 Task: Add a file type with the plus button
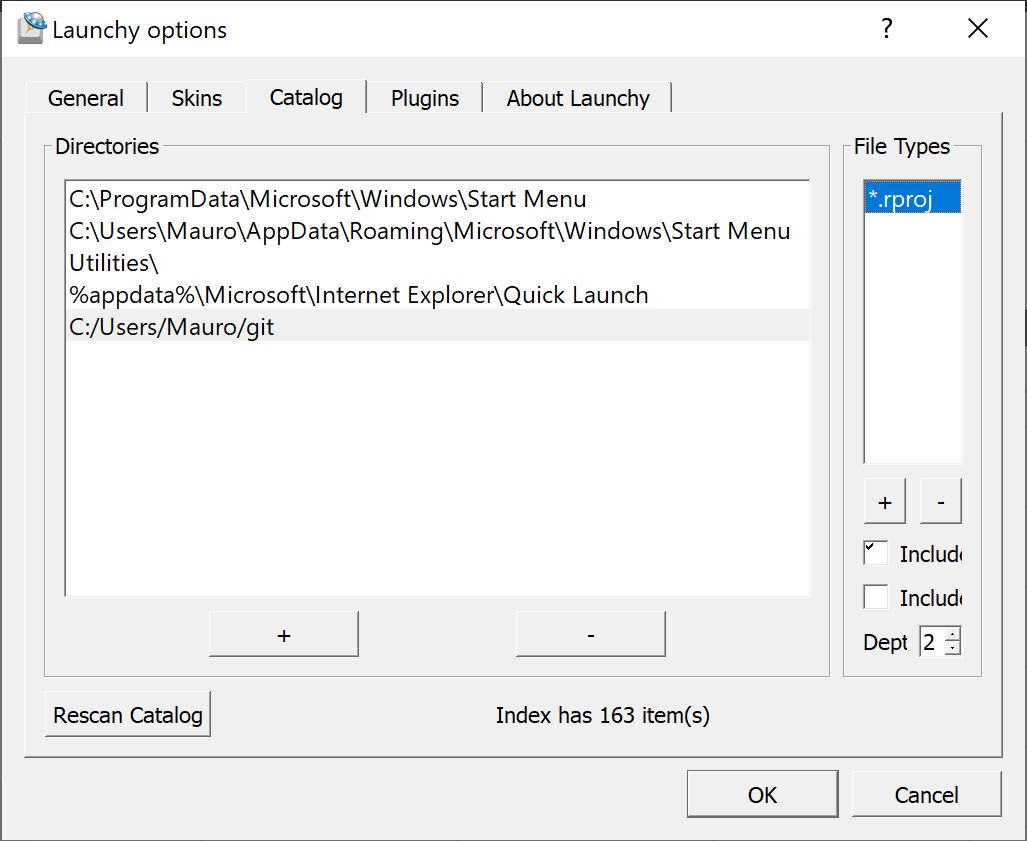884,501
